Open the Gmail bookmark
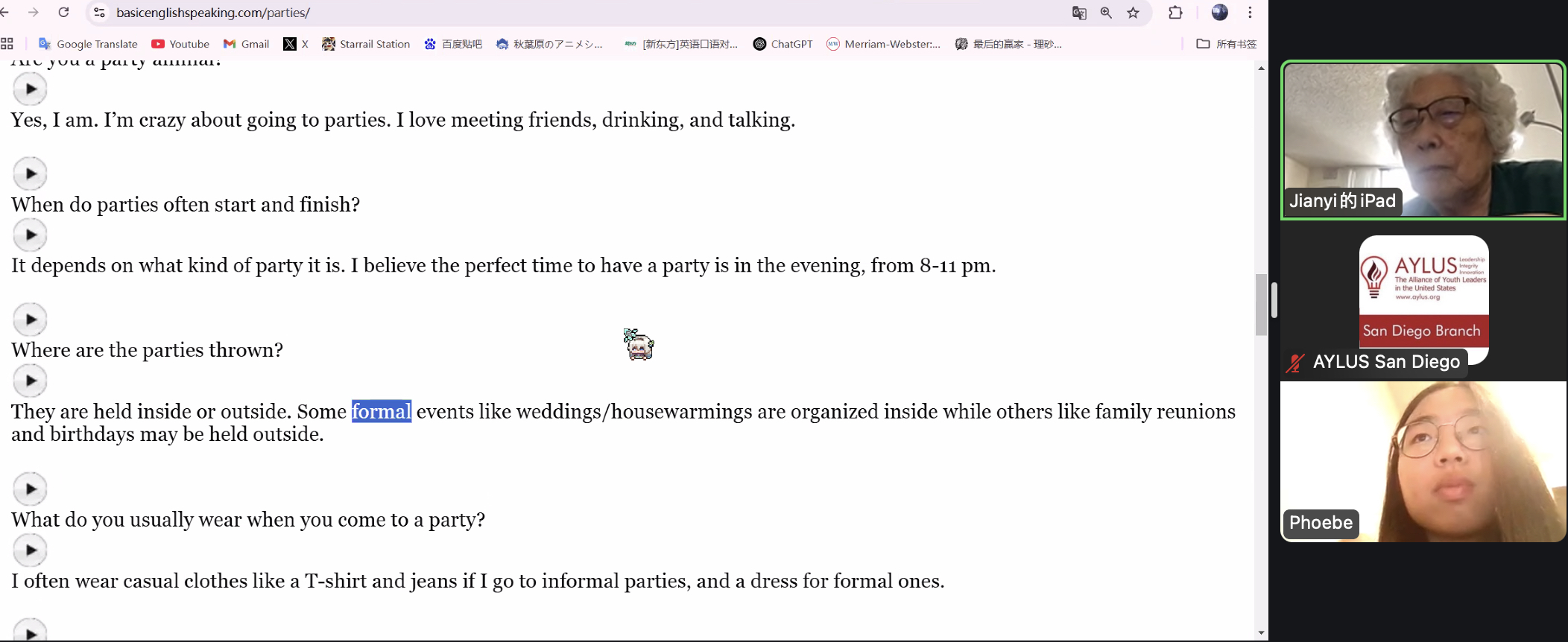This screenshot has height=642, width=1568. [x=247, y=44]
